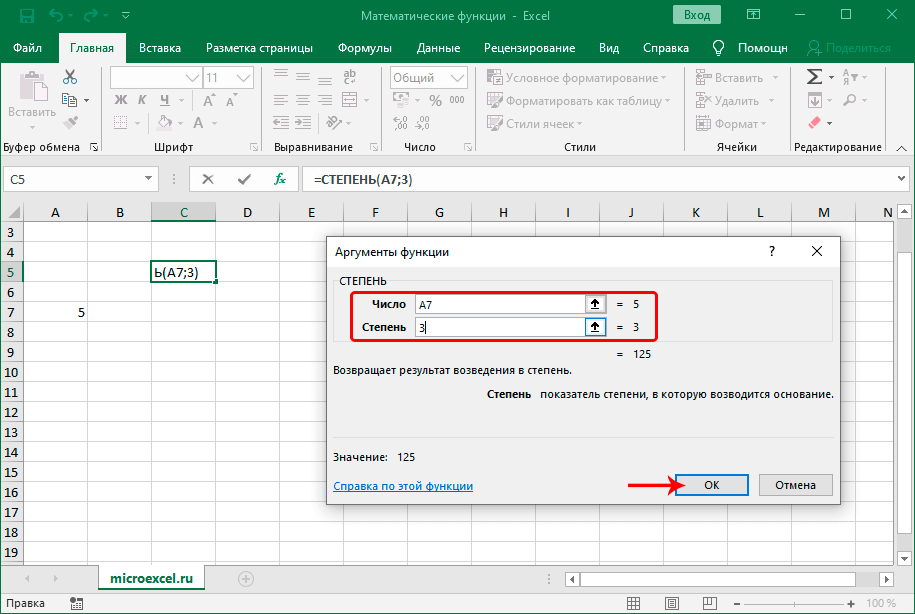
Task: Click in the Число input field
Action: pos(498,304)
